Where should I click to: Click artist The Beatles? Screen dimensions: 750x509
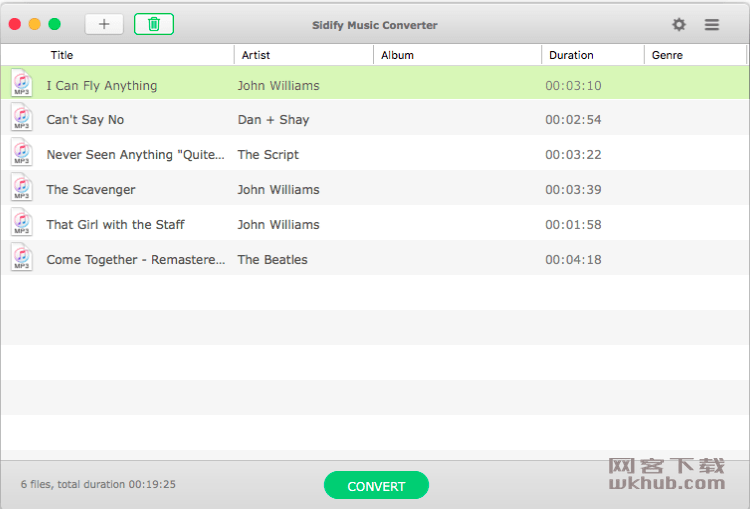(273, 259)
